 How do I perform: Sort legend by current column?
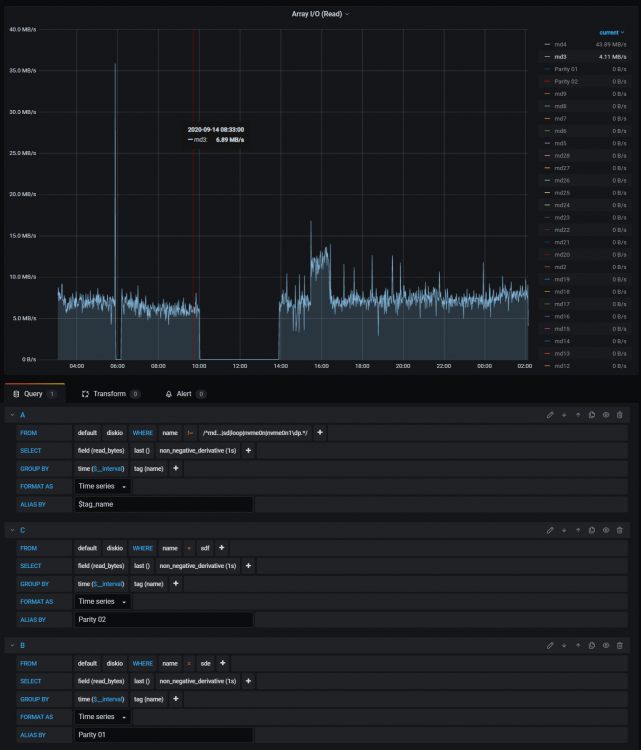pyautogui.click(x=611, y=33)
